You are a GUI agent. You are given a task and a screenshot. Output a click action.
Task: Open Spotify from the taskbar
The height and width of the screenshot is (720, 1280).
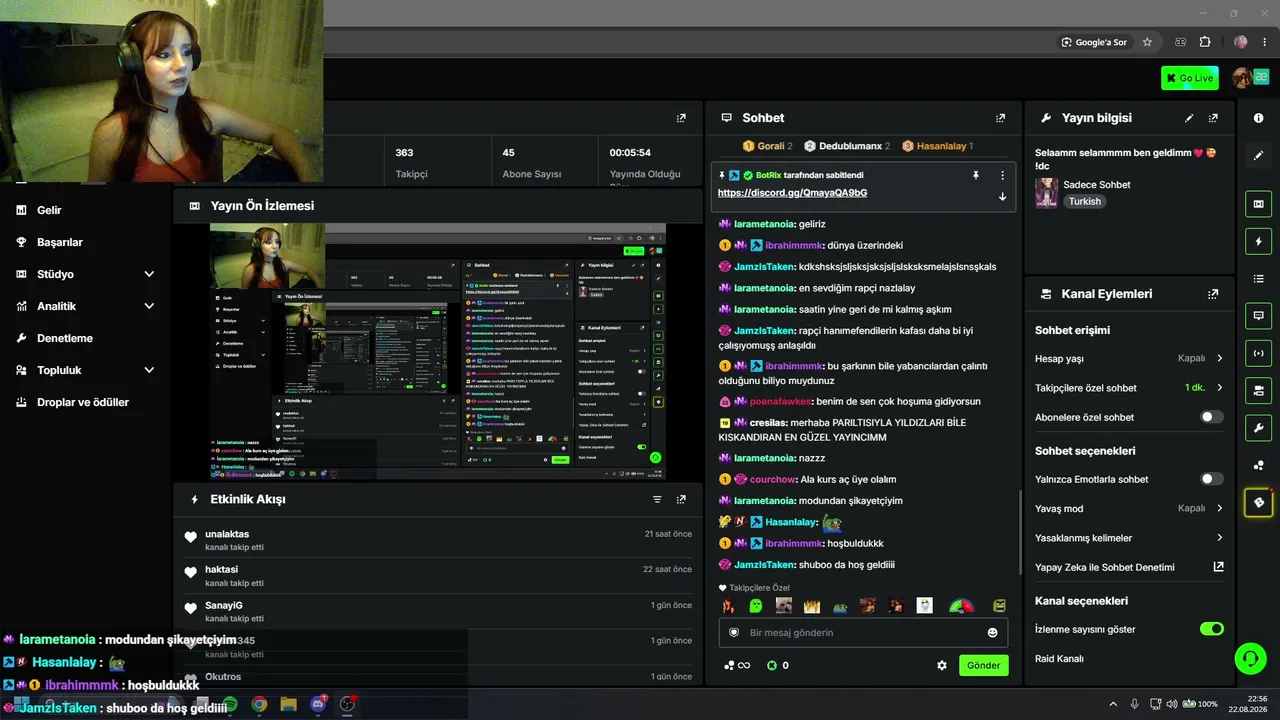click(x=230, y=704)
